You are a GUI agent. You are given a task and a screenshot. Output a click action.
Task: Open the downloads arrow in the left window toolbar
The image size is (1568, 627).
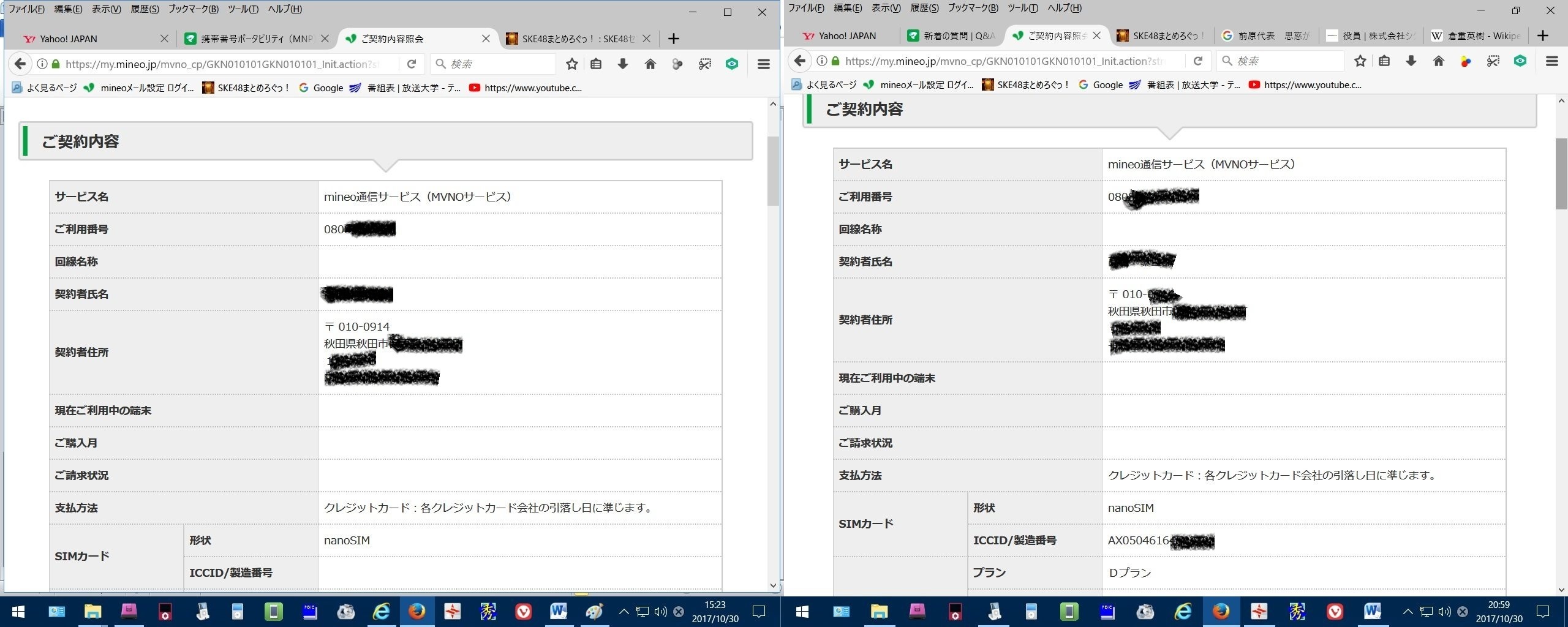623,64
